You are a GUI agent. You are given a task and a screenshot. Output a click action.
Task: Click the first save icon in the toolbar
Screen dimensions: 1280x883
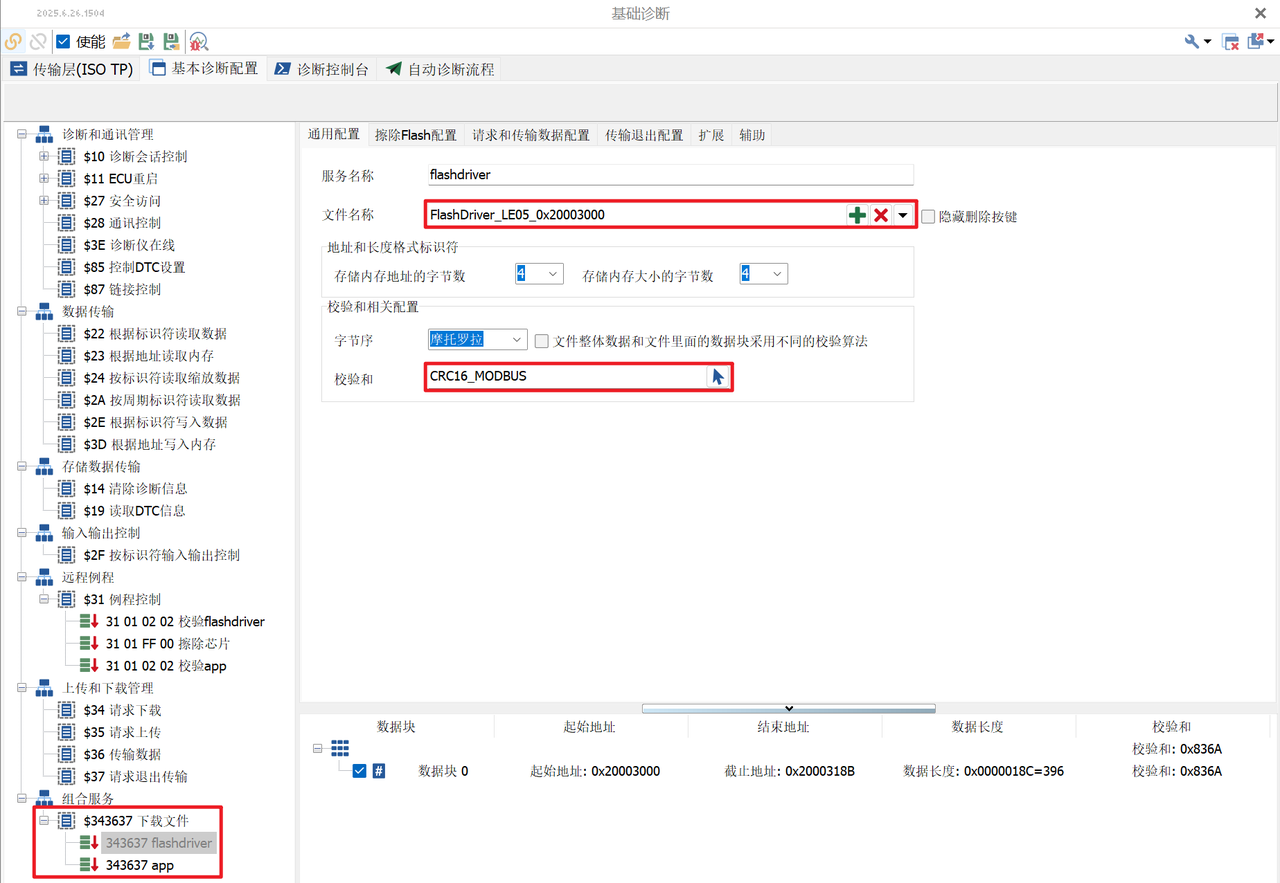pyautogui.click(x=146, y=41)
